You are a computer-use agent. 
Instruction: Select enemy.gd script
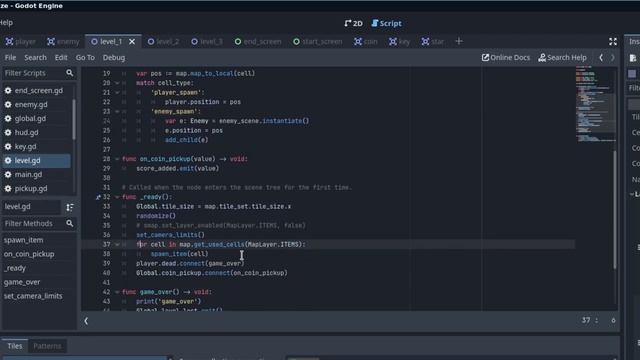(x=37, y=104)
